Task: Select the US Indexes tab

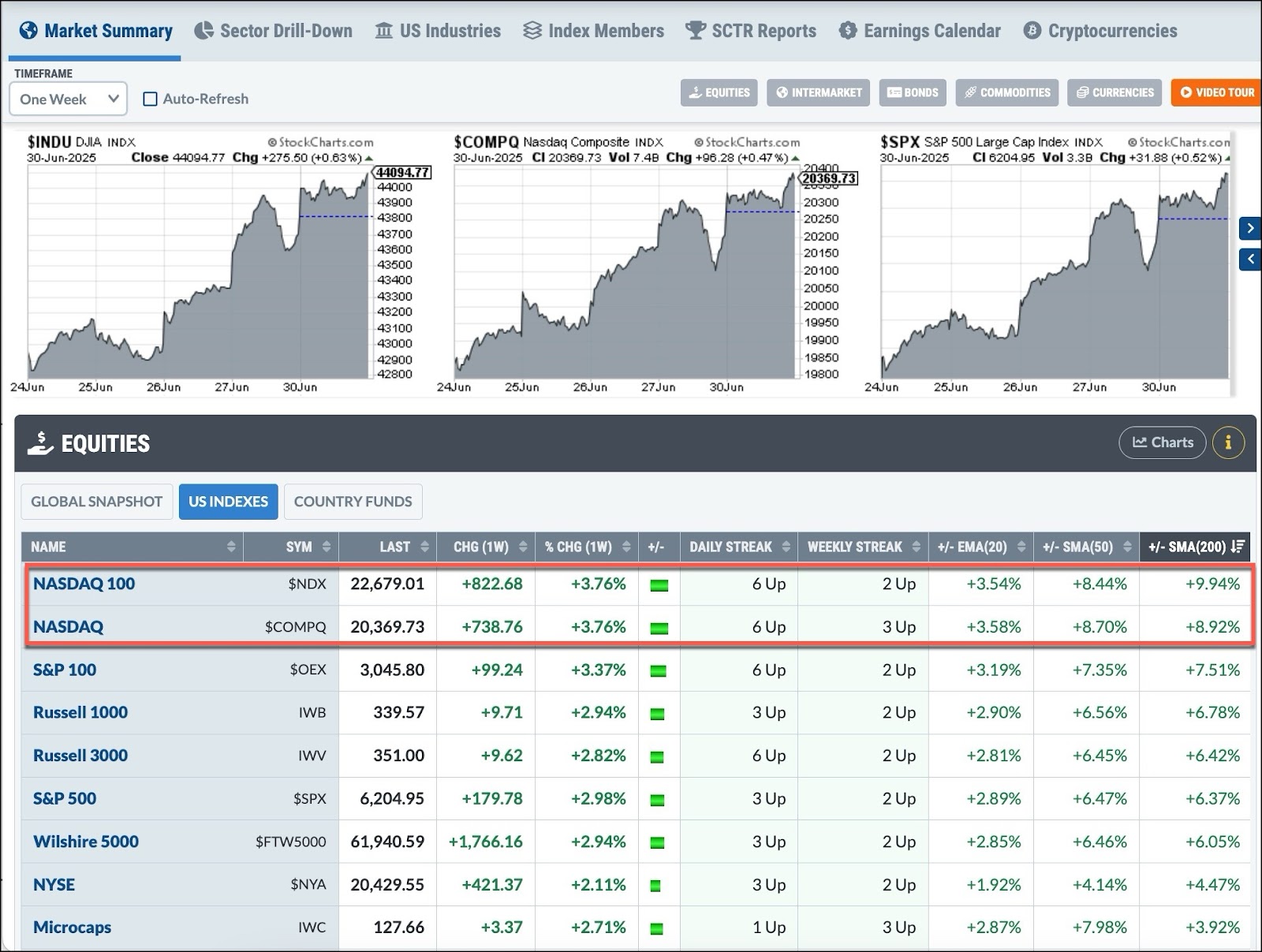Action: coord(228,502)
